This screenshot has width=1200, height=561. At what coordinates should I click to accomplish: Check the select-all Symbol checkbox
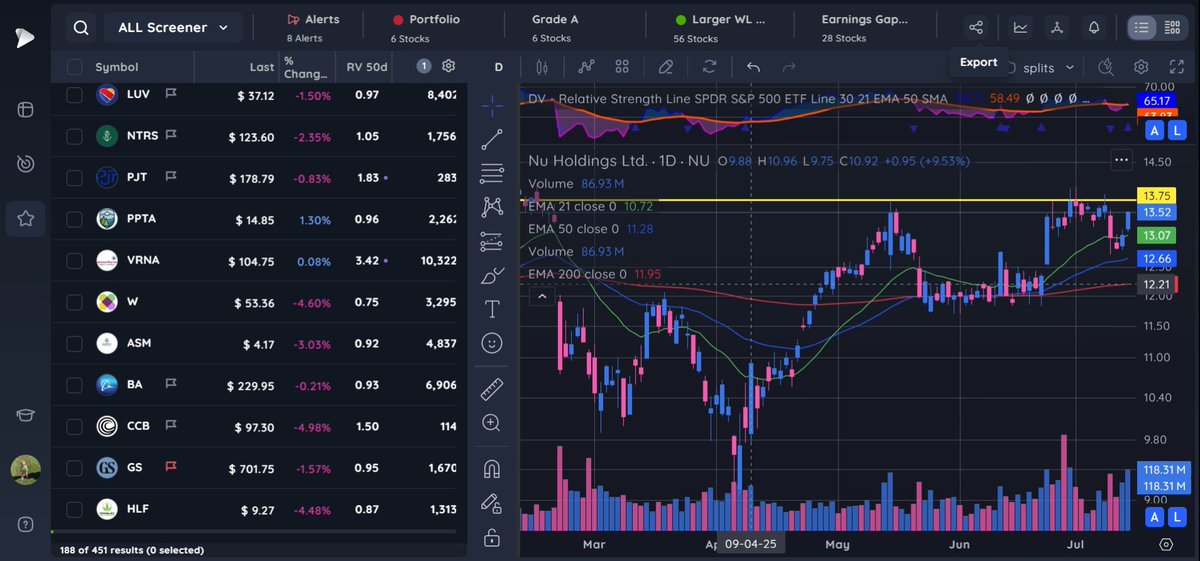tap(75, 67)
